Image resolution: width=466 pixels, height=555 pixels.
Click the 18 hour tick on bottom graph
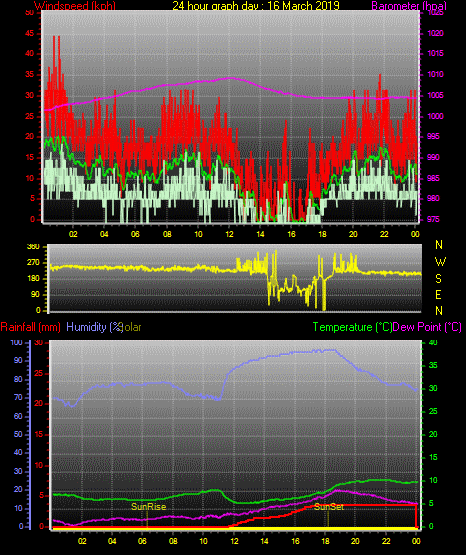point(325,541)
